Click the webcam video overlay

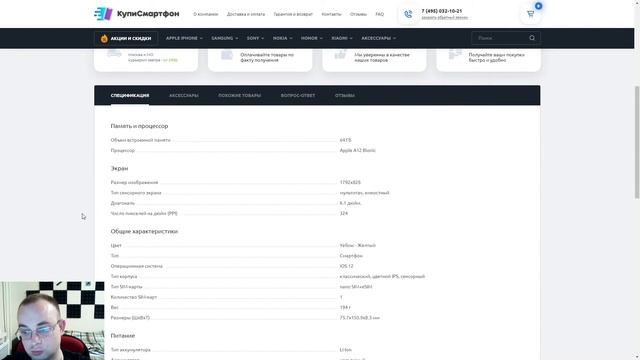[52, 320]
